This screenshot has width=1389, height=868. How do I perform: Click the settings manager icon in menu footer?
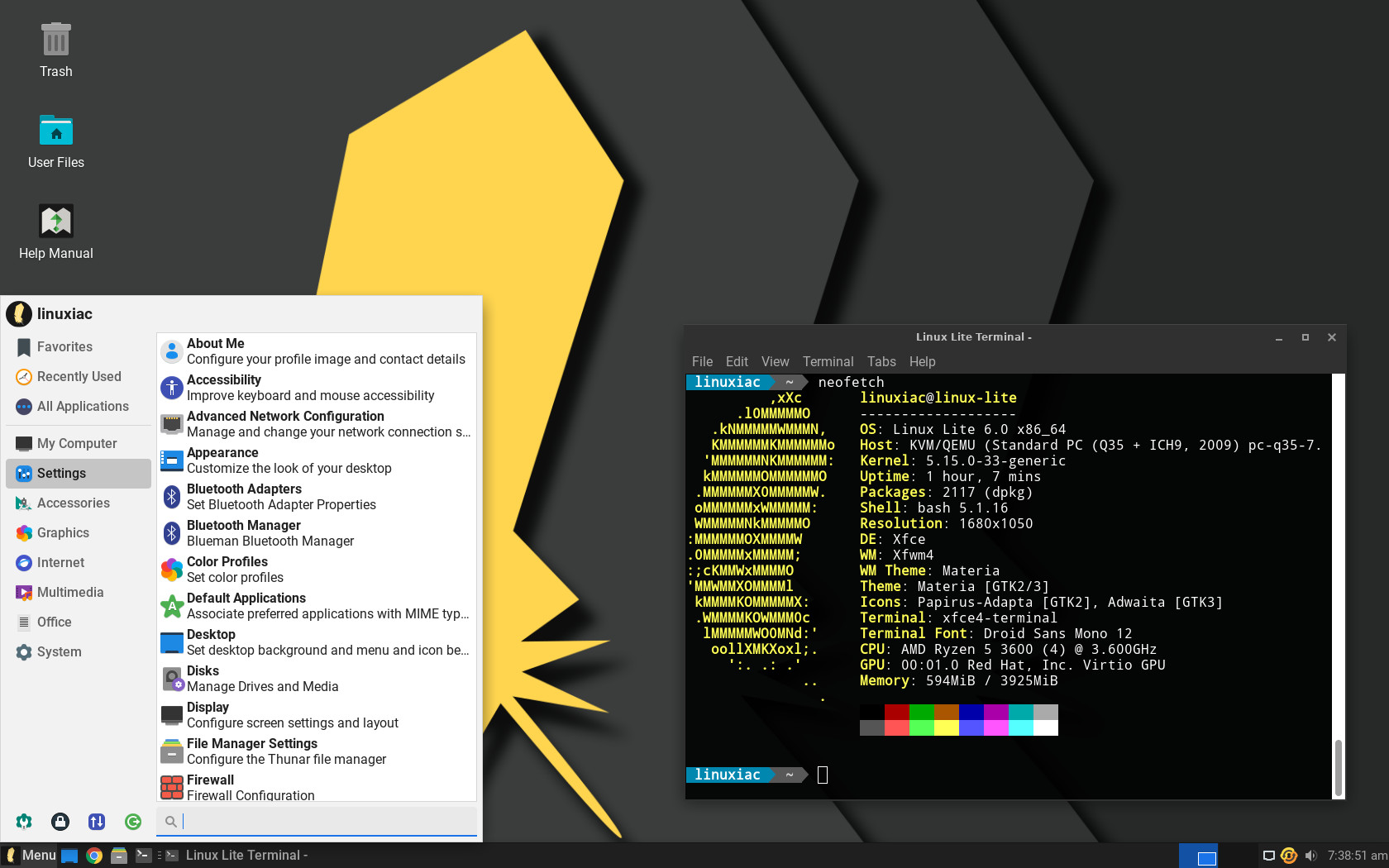click(24, 821)
